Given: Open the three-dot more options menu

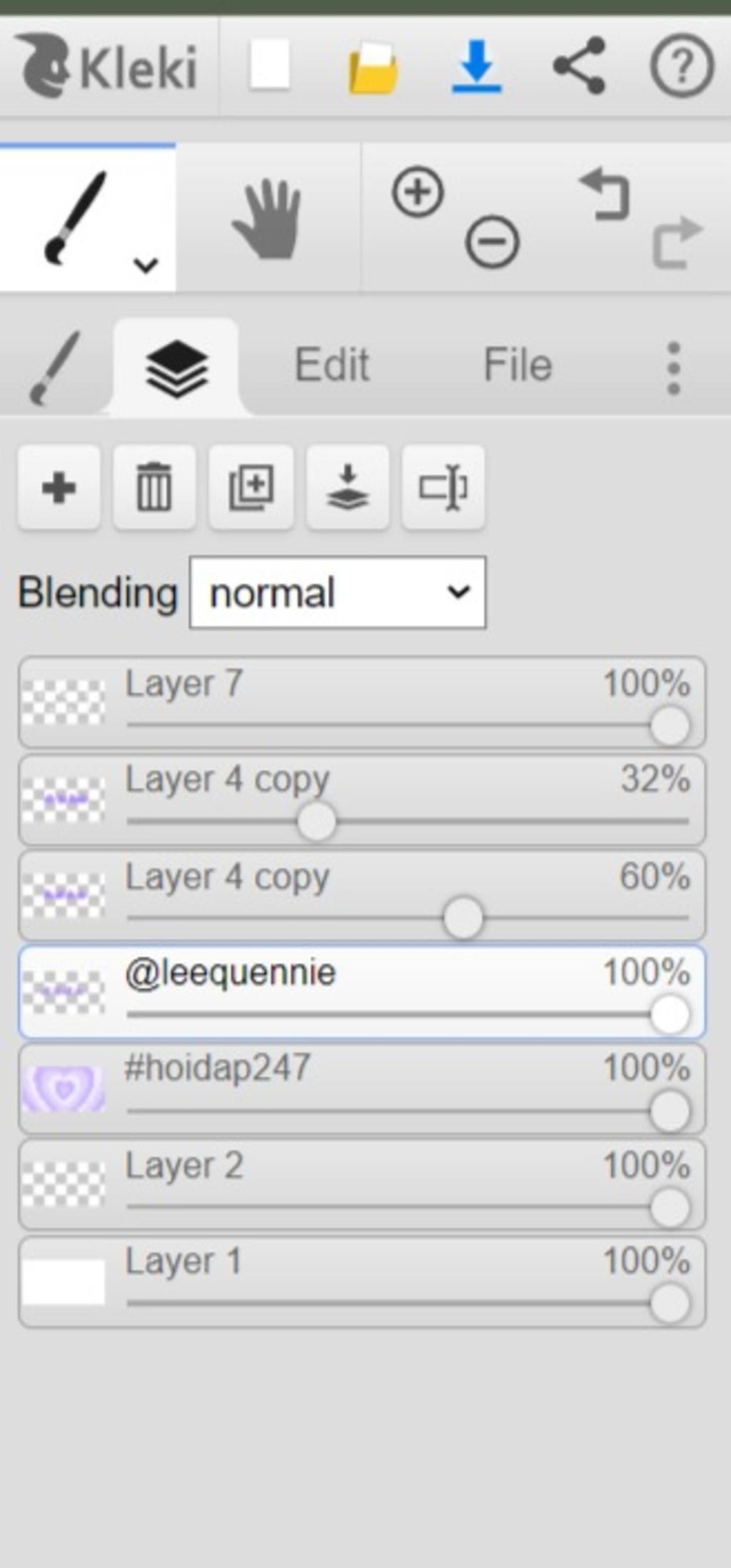Looking at the screenshot, I should click(673, 368).
